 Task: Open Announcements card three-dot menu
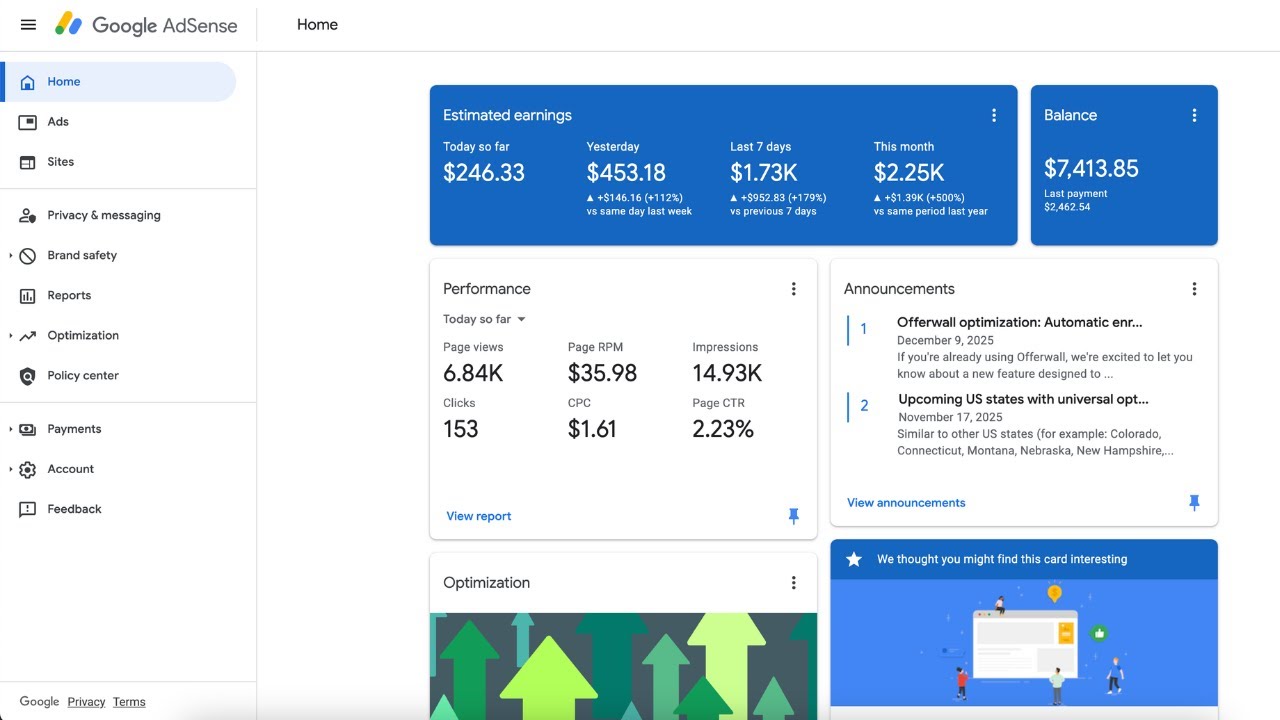point(1194,289)
